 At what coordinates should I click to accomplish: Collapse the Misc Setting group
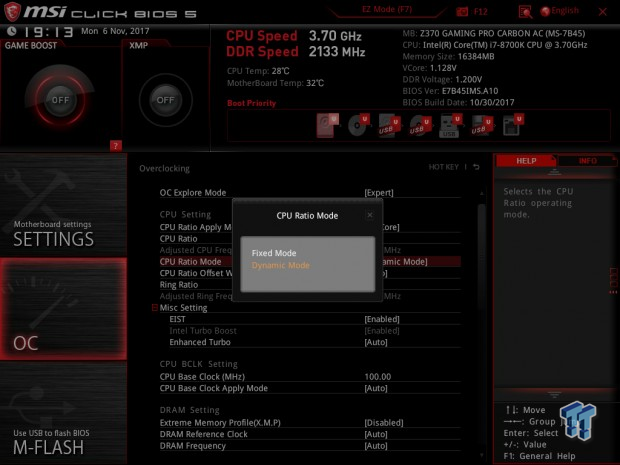pos(154,308)
